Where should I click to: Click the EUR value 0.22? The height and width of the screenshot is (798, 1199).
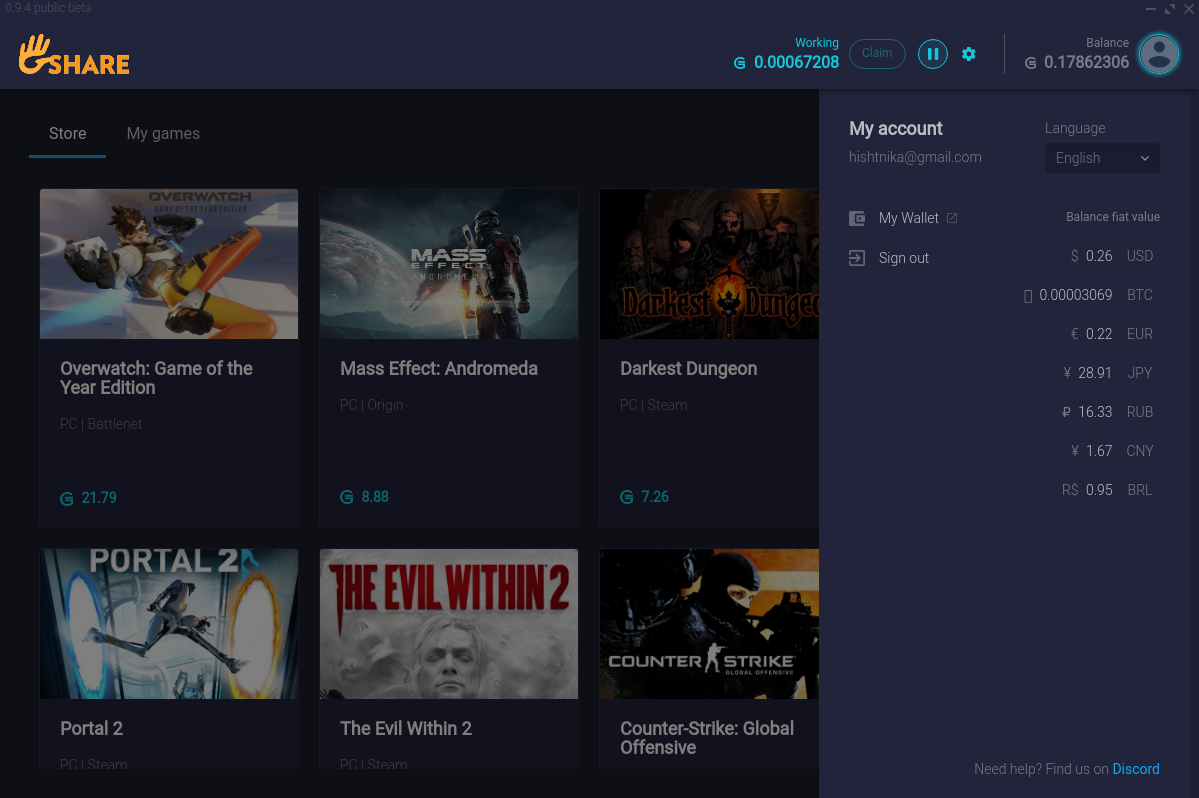tap(1099, 334)
